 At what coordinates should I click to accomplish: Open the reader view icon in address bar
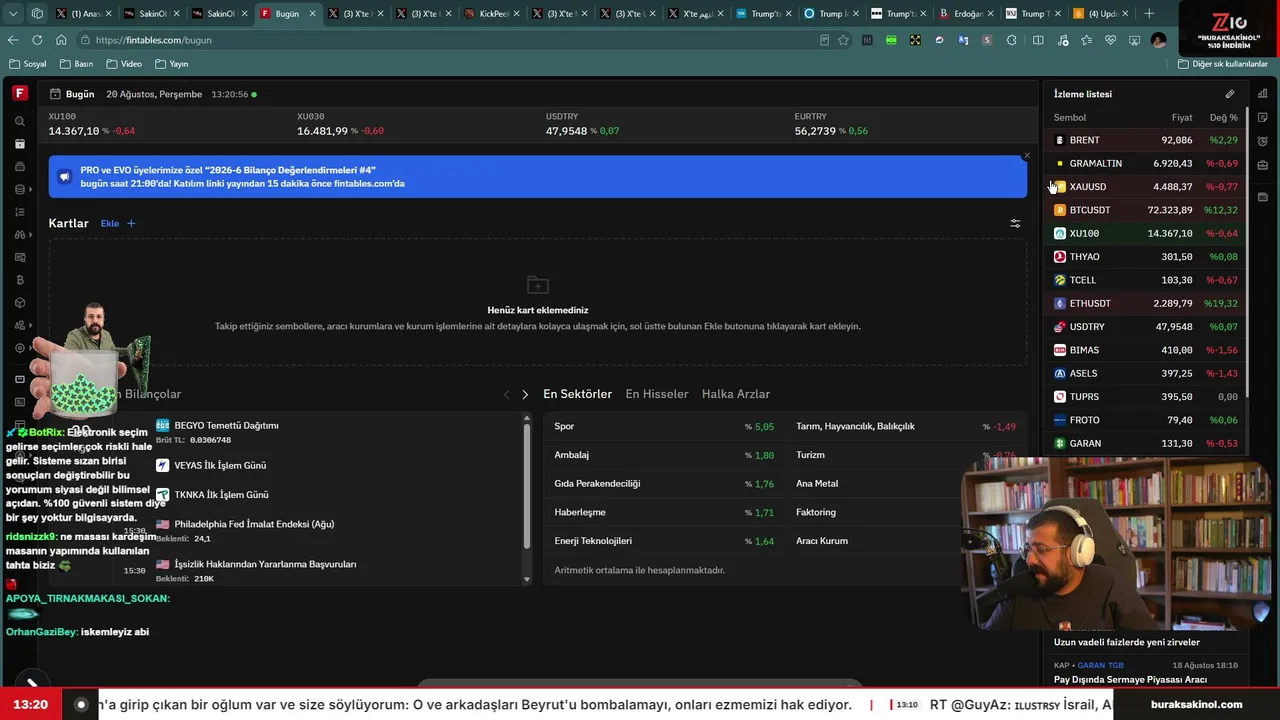pos(824,40)
